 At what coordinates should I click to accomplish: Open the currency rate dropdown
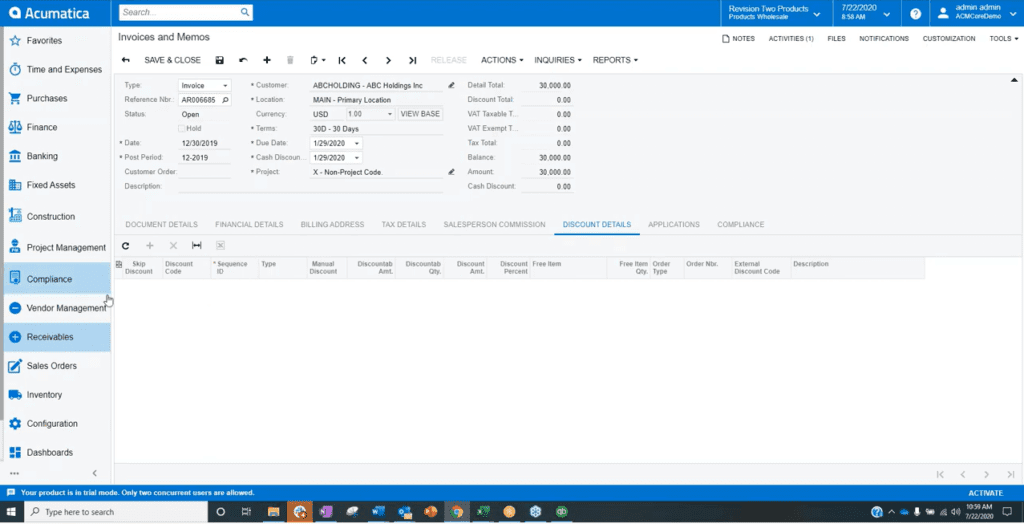pyautogui.click(x=390, y=114)
